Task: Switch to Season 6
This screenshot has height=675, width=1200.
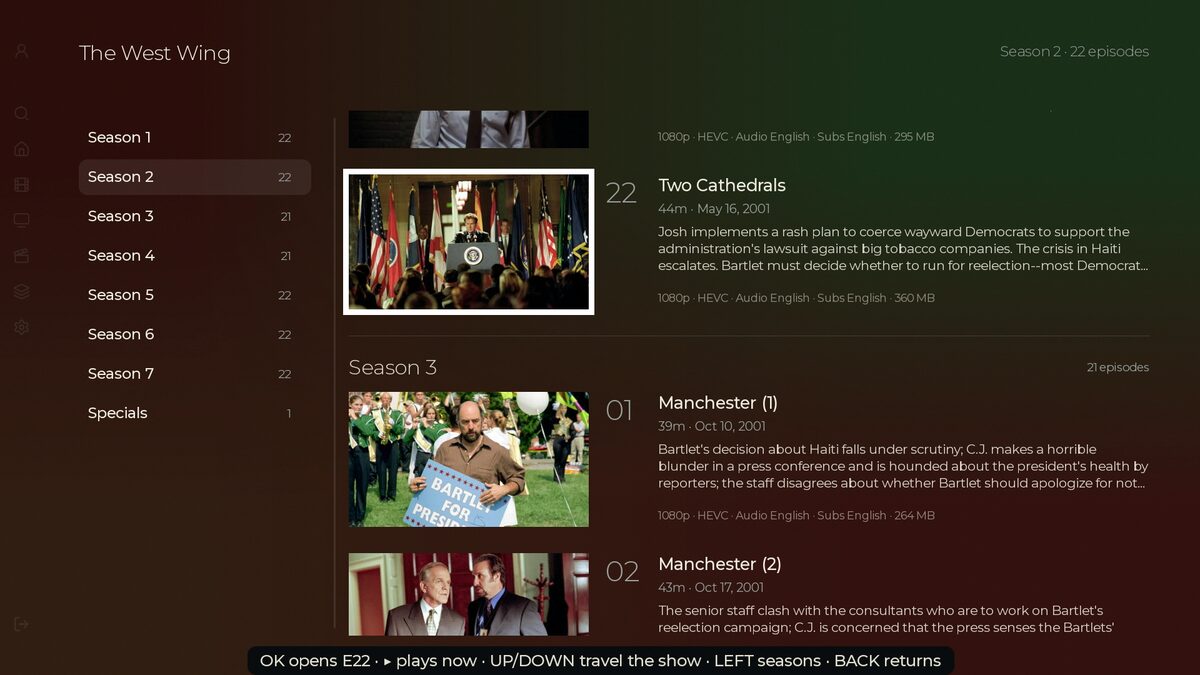Action: [195, 334]
